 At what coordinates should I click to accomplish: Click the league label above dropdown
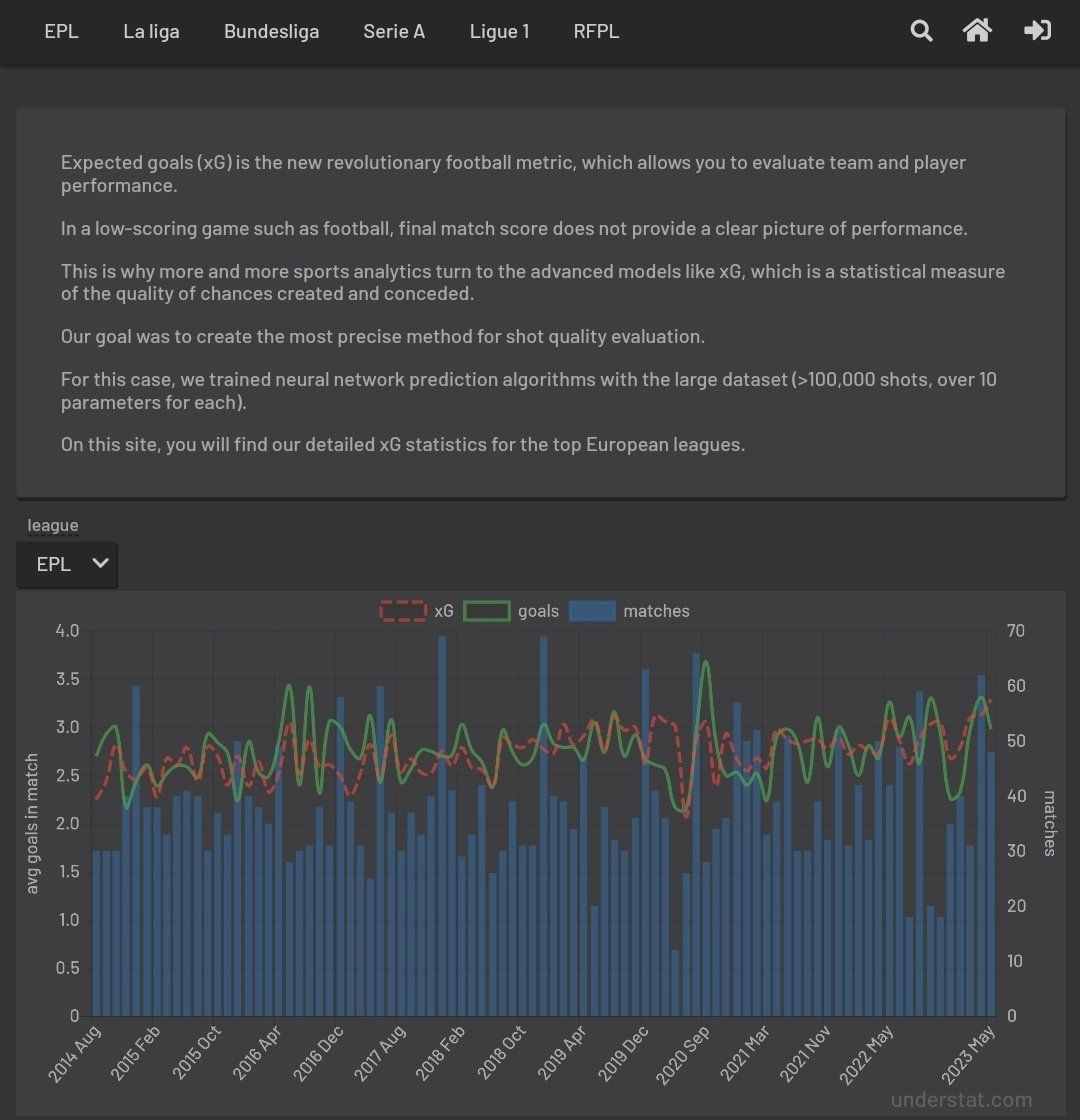coord(53,526)
